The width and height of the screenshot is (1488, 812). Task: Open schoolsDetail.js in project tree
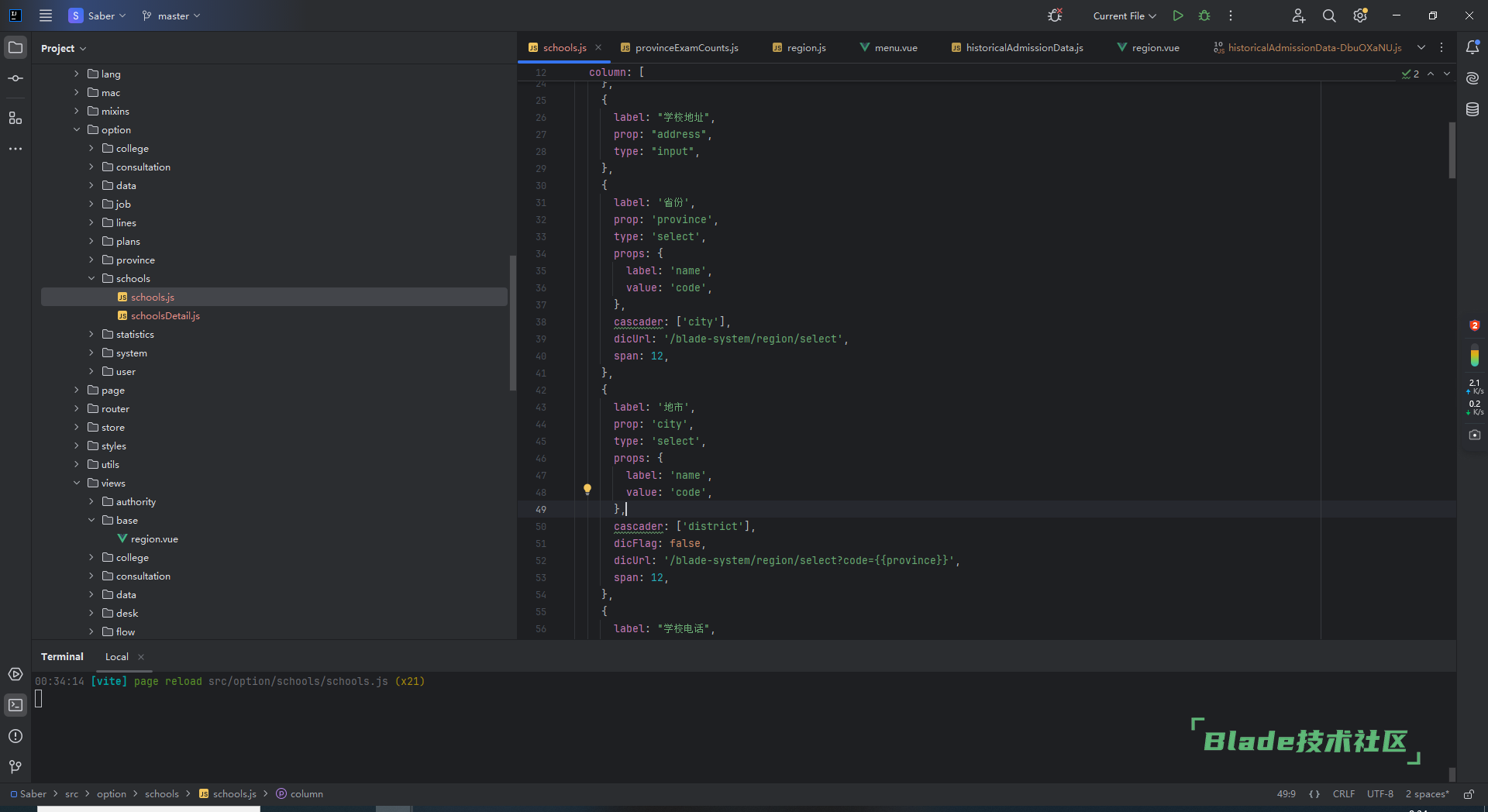pos(165,315)
